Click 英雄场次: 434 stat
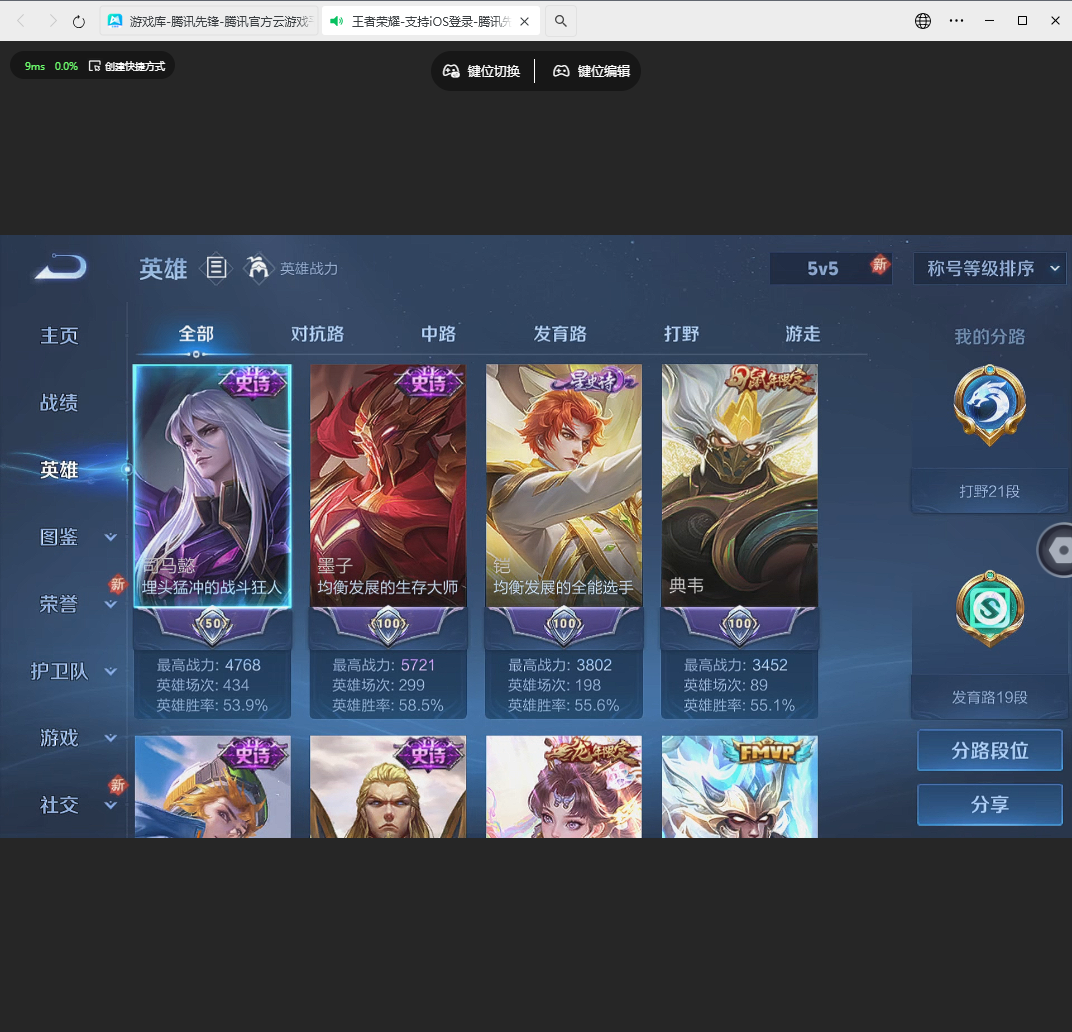This screenshot has width=1072, height=1032. [202, 685]
